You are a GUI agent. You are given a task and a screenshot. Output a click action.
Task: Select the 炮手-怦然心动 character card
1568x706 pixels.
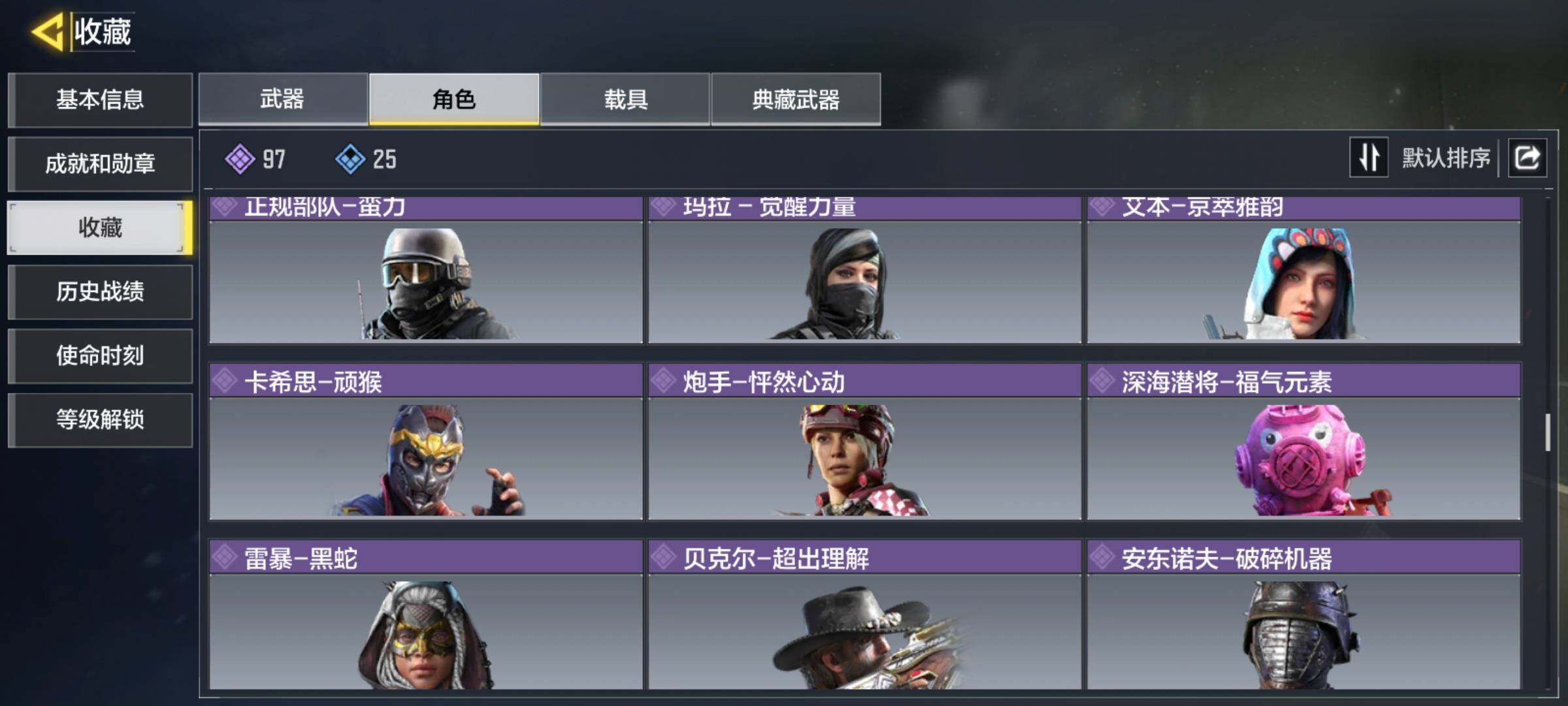(x=864, y=442)
